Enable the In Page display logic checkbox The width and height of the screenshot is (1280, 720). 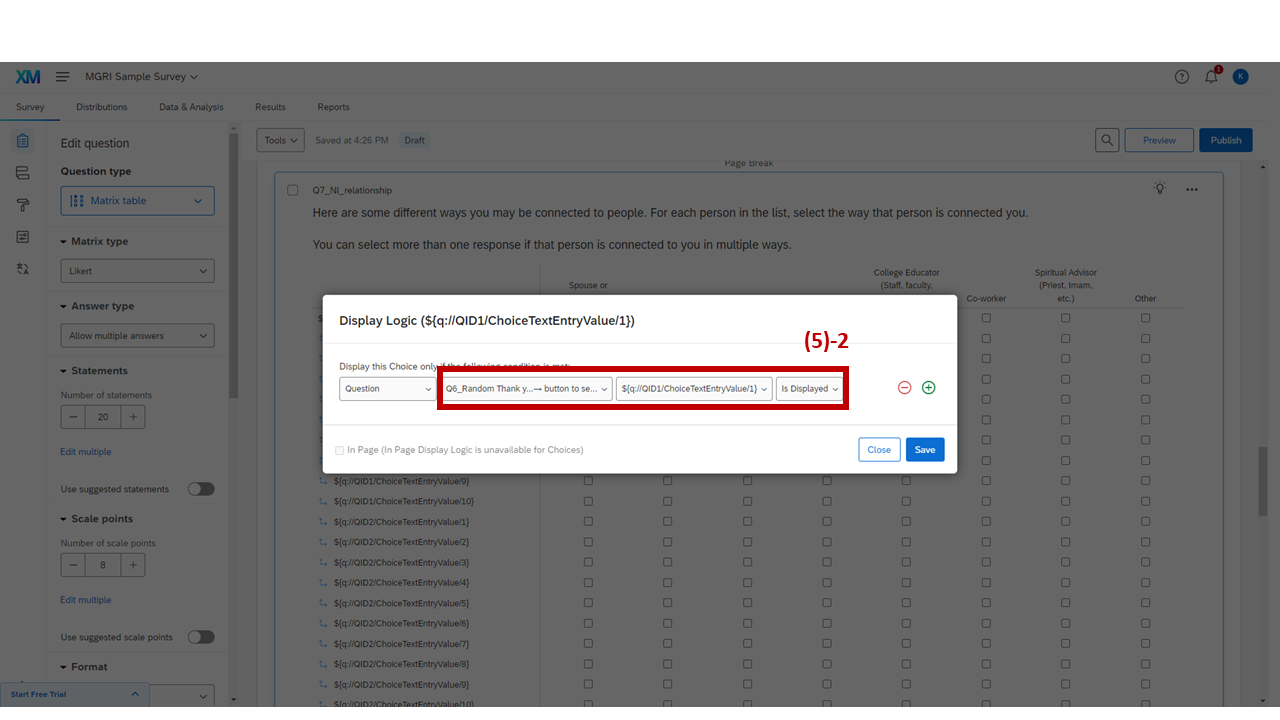point(340,450)
